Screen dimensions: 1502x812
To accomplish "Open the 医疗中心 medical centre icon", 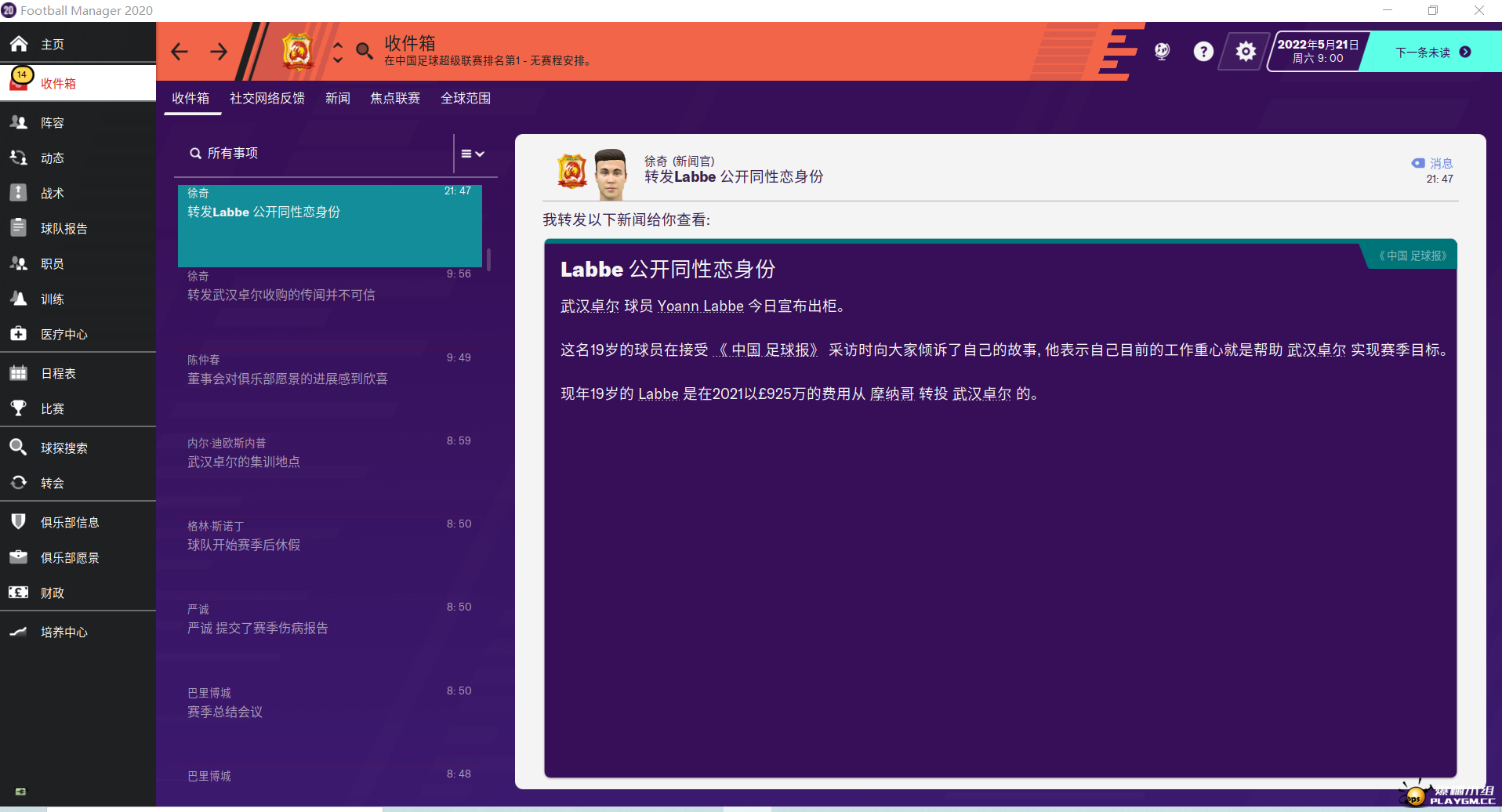I will pyautogui.click(x=19, y=334).
